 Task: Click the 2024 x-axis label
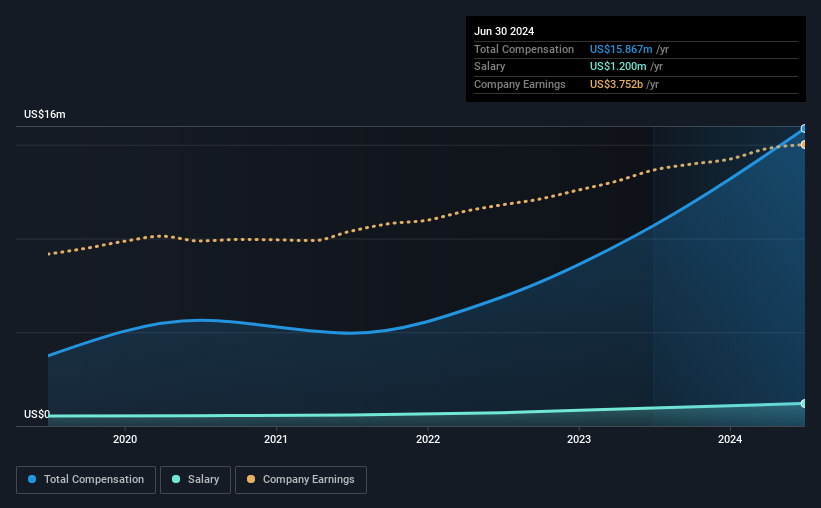click(x=730, y=439)
